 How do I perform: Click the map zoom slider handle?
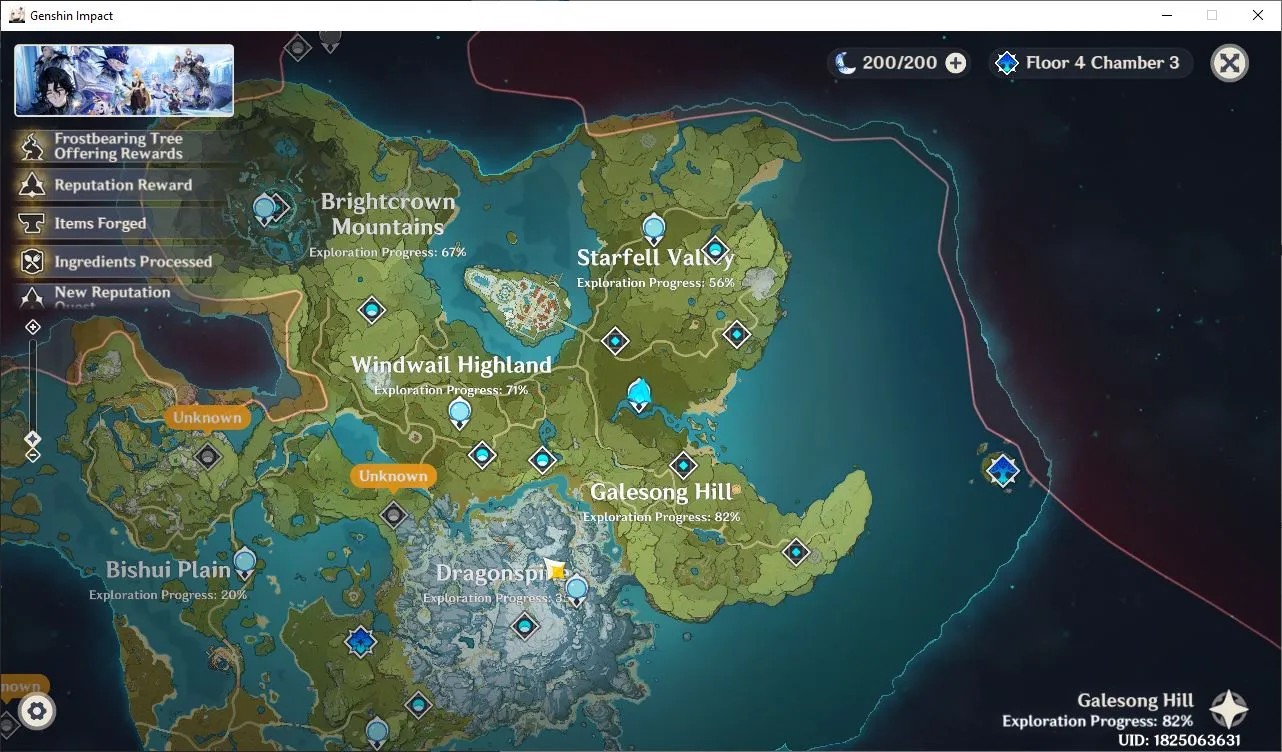coord(32,439)
